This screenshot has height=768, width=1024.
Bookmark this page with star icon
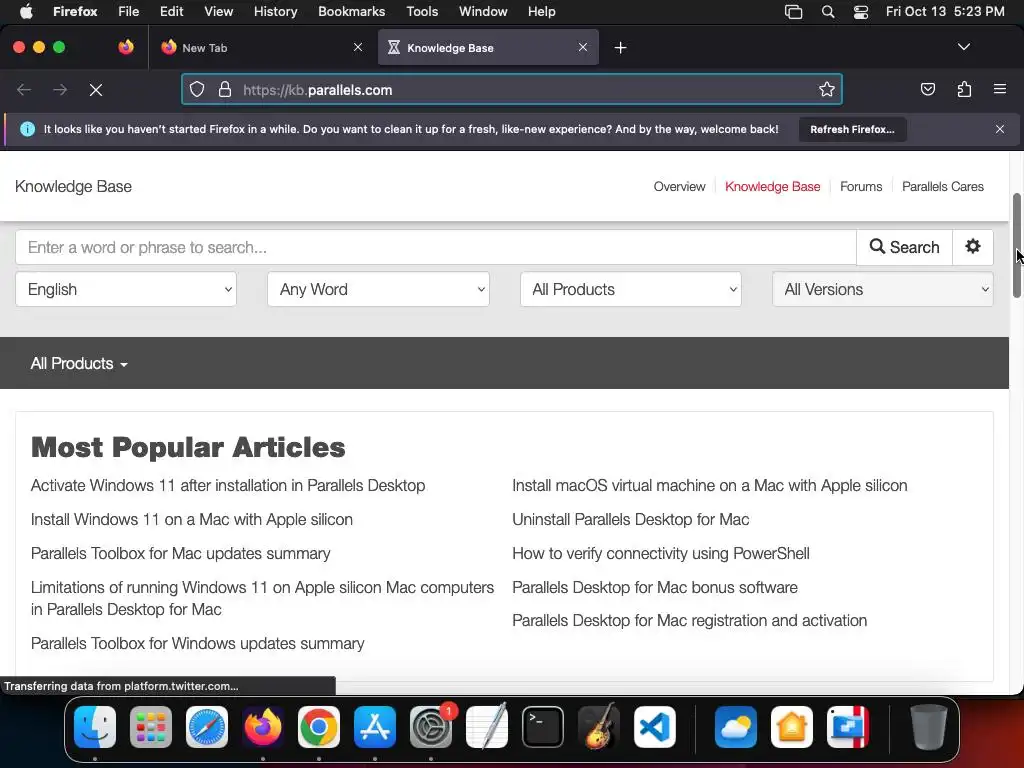(x=827, y=89)
